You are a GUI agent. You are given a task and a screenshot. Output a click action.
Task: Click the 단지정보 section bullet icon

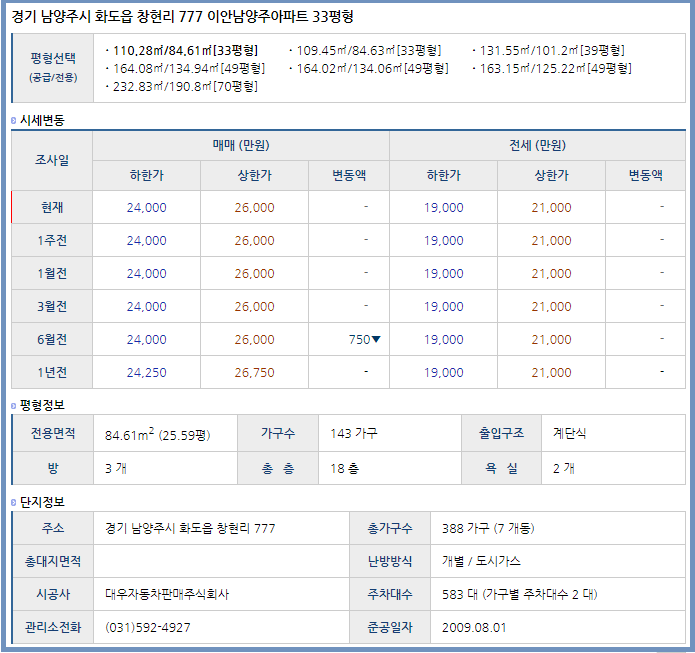13,502
